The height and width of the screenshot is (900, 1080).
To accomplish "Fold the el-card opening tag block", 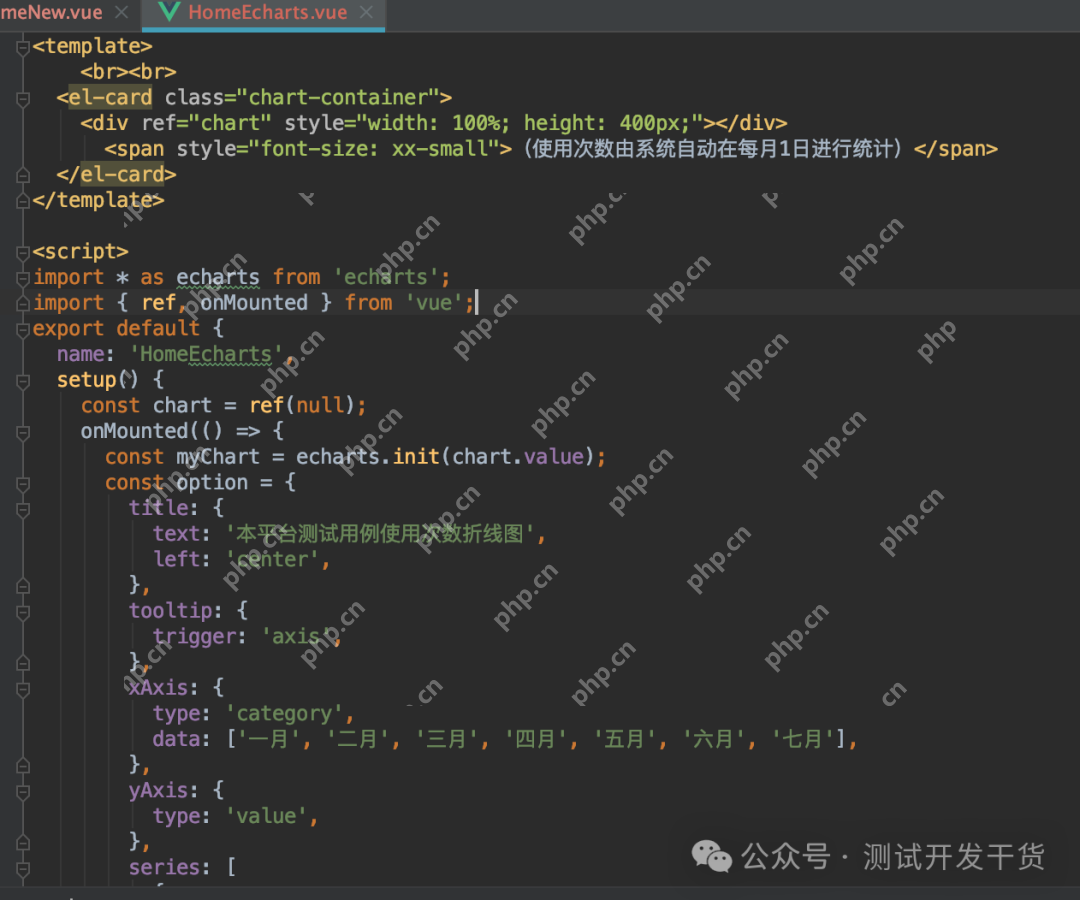I will pos(23,98).
